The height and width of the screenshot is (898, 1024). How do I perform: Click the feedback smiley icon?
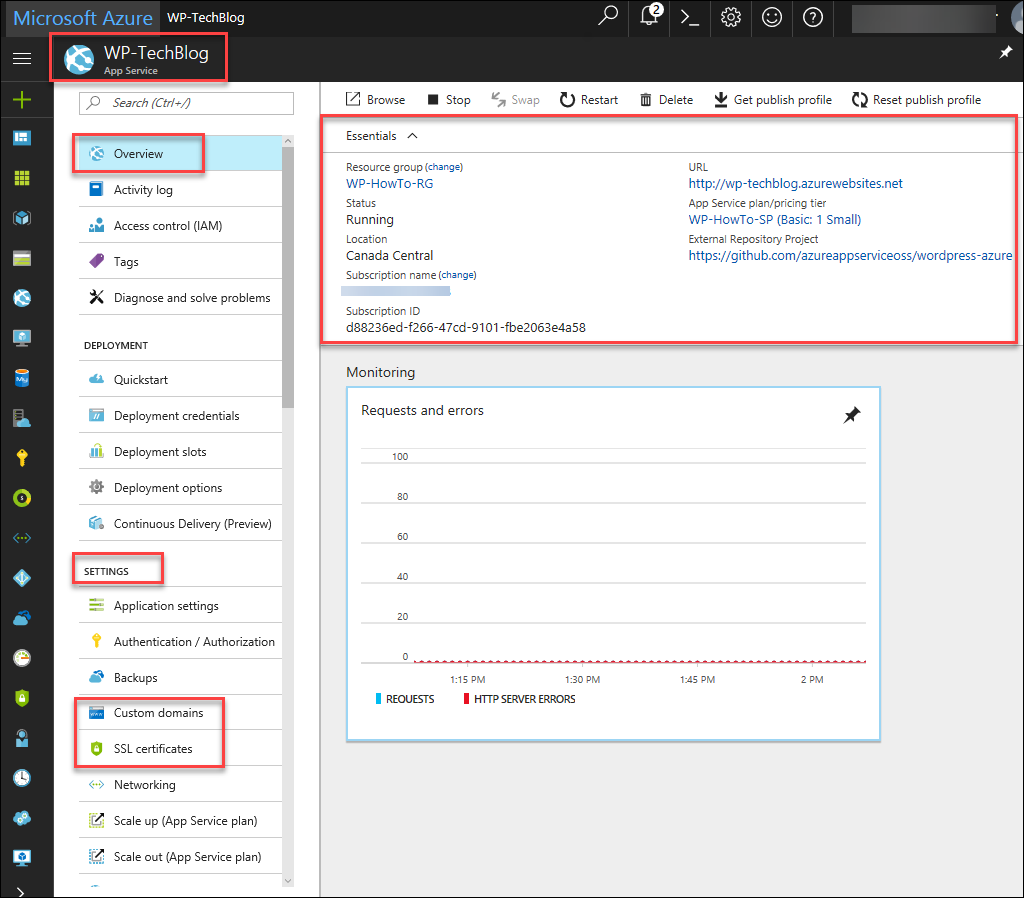tap(772, 17)
